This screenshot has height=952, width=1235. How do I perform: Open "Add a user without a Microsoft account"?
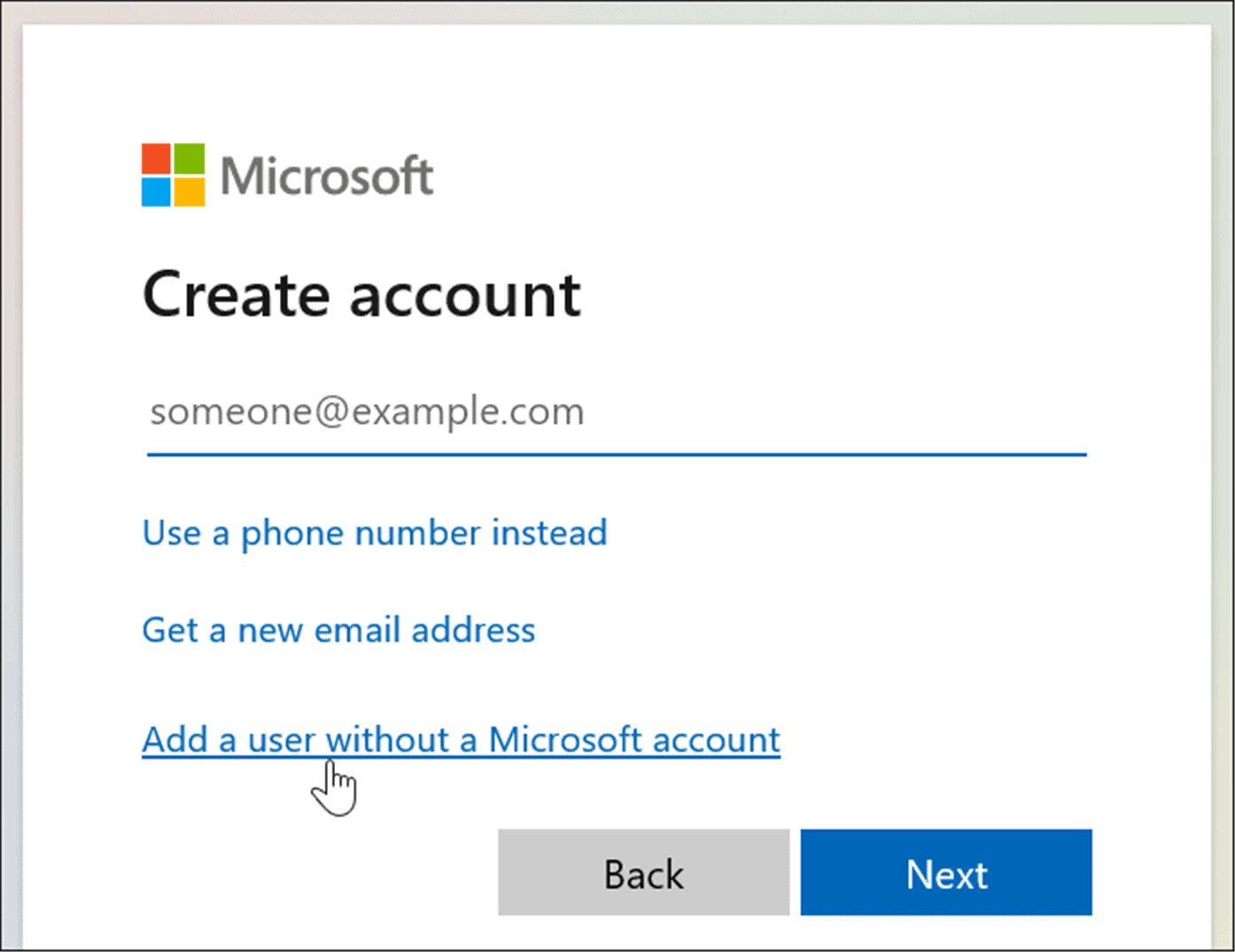[460, 739]
